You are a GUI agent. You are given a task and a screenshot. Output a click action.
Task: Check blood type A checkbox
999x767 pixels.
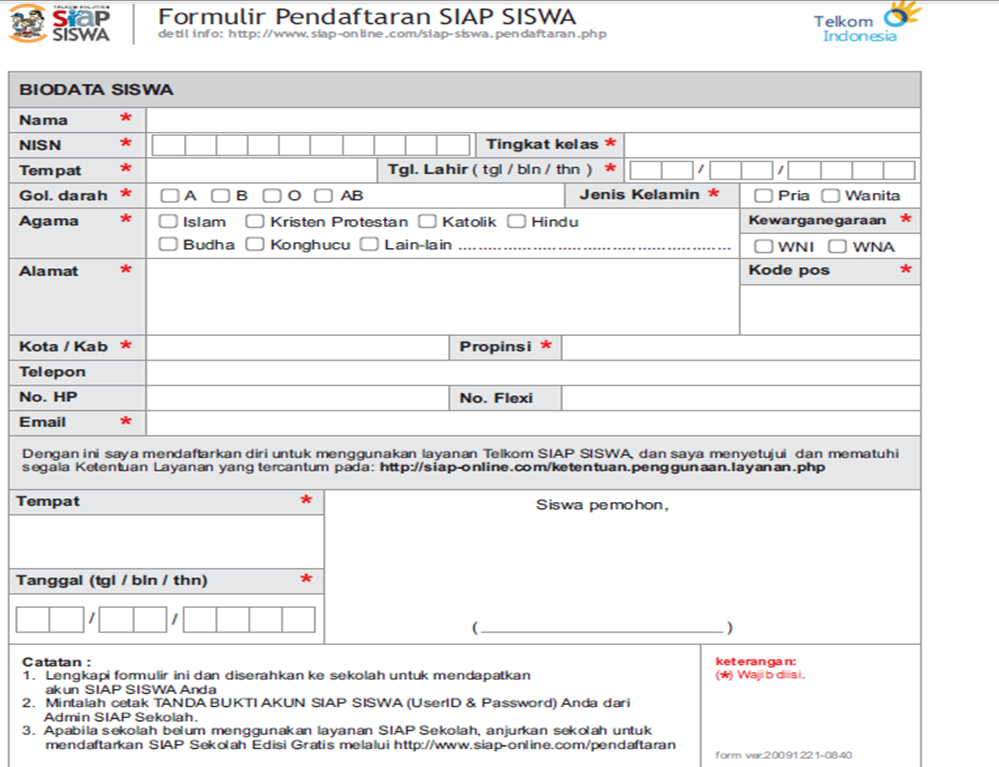[169, 196]
